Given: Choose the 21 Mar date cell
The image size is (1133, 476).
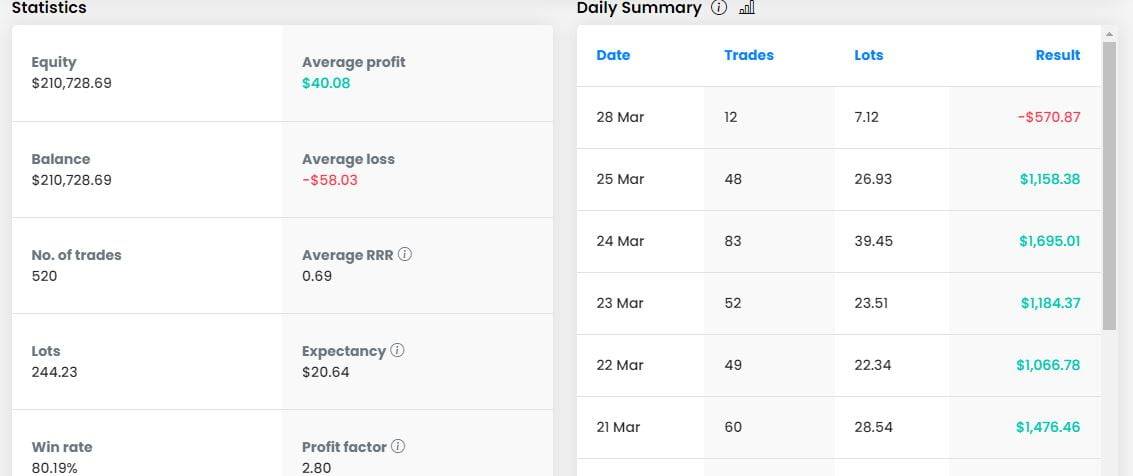Looking at the screenshot, I should [620, 427].
